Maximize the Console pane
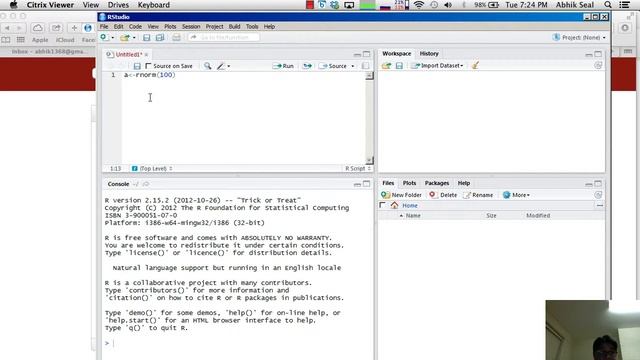Image resolution: width=640 pixels, height=360 pixels. (x=367, y=184)
